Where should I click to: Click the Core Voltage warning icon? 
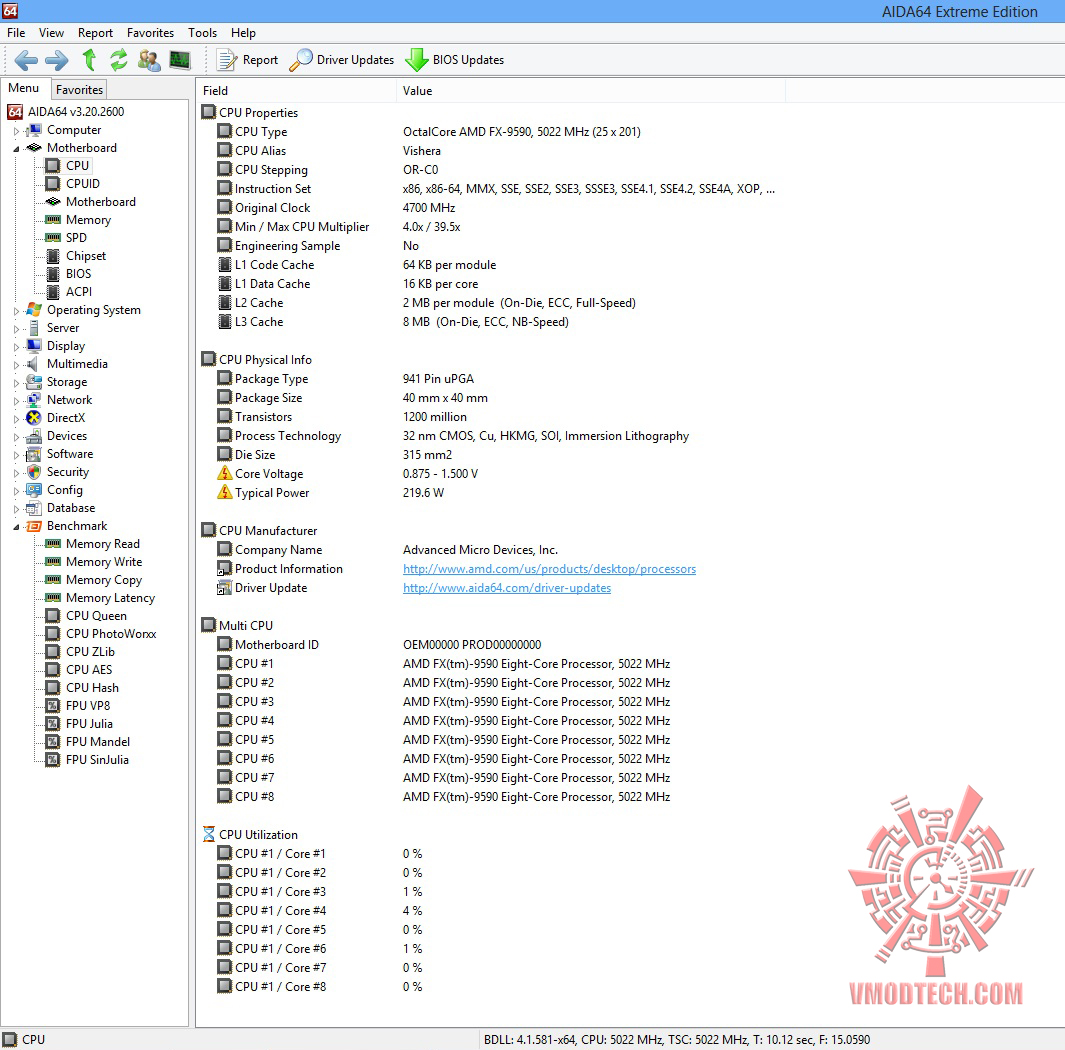(225, 473)
